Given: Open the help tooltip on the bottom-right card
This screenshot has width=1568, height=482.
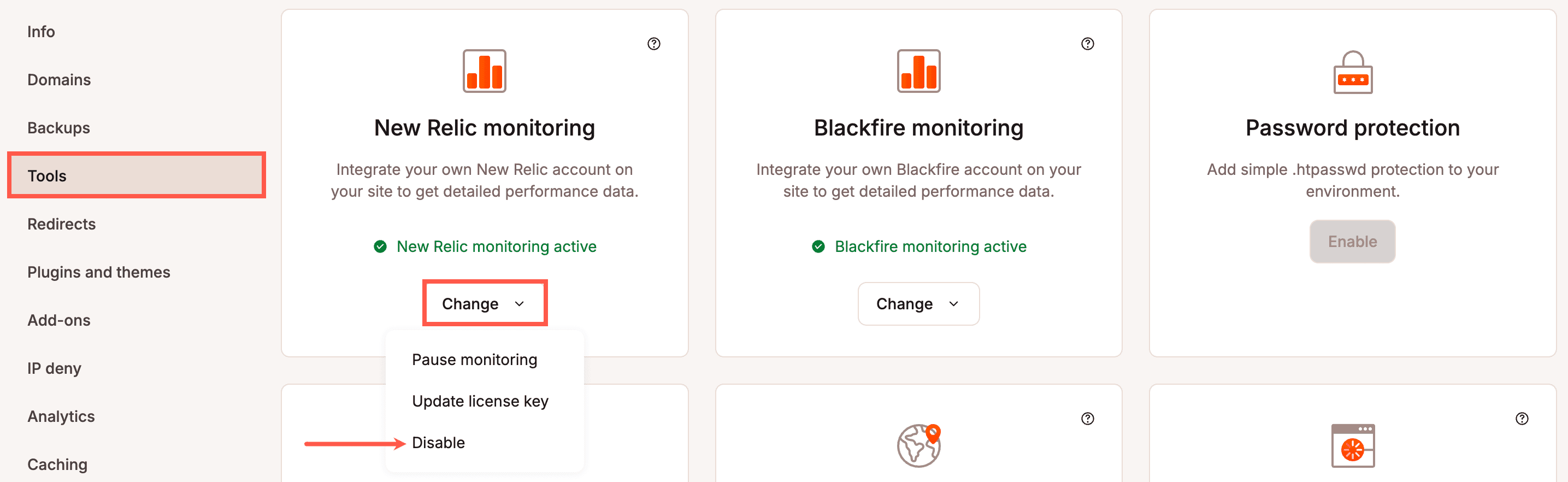Looking at the screenshot, I should pyautogui.click(x=1522, y=418).
